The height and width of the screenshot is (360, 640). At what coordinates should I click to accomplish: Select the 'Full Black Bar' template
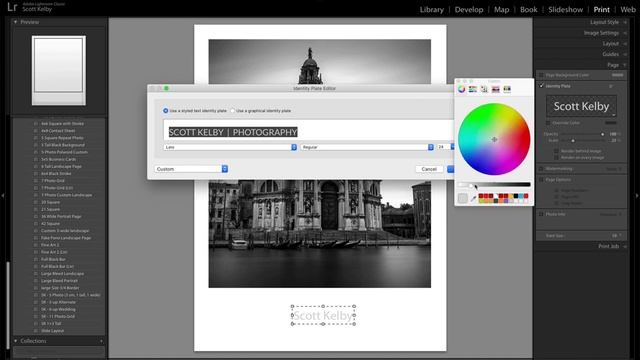pyautogui.click(x=53, y=259)
